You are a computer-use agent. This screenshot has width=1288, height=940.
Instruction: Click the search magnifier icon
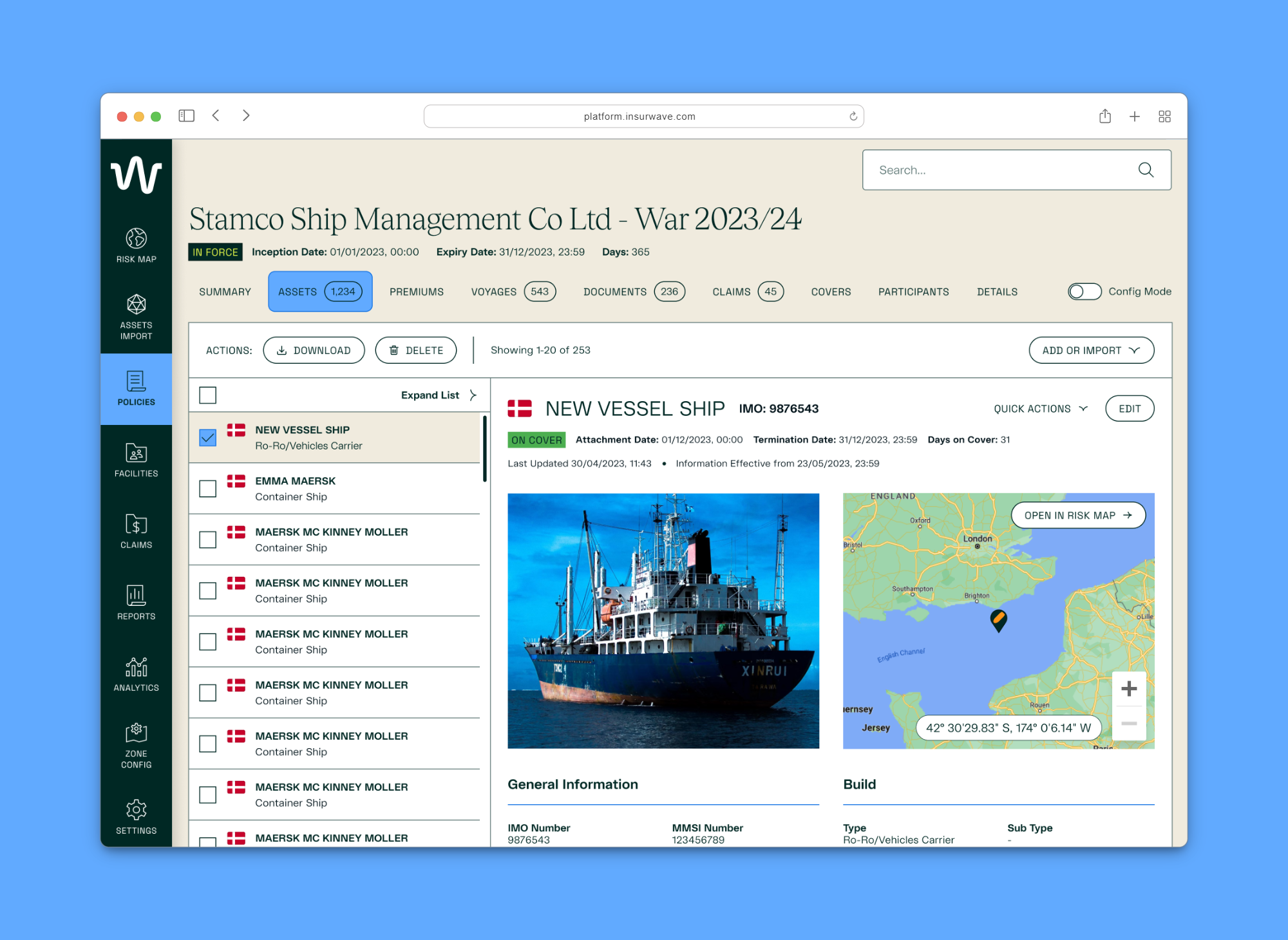1146,170
